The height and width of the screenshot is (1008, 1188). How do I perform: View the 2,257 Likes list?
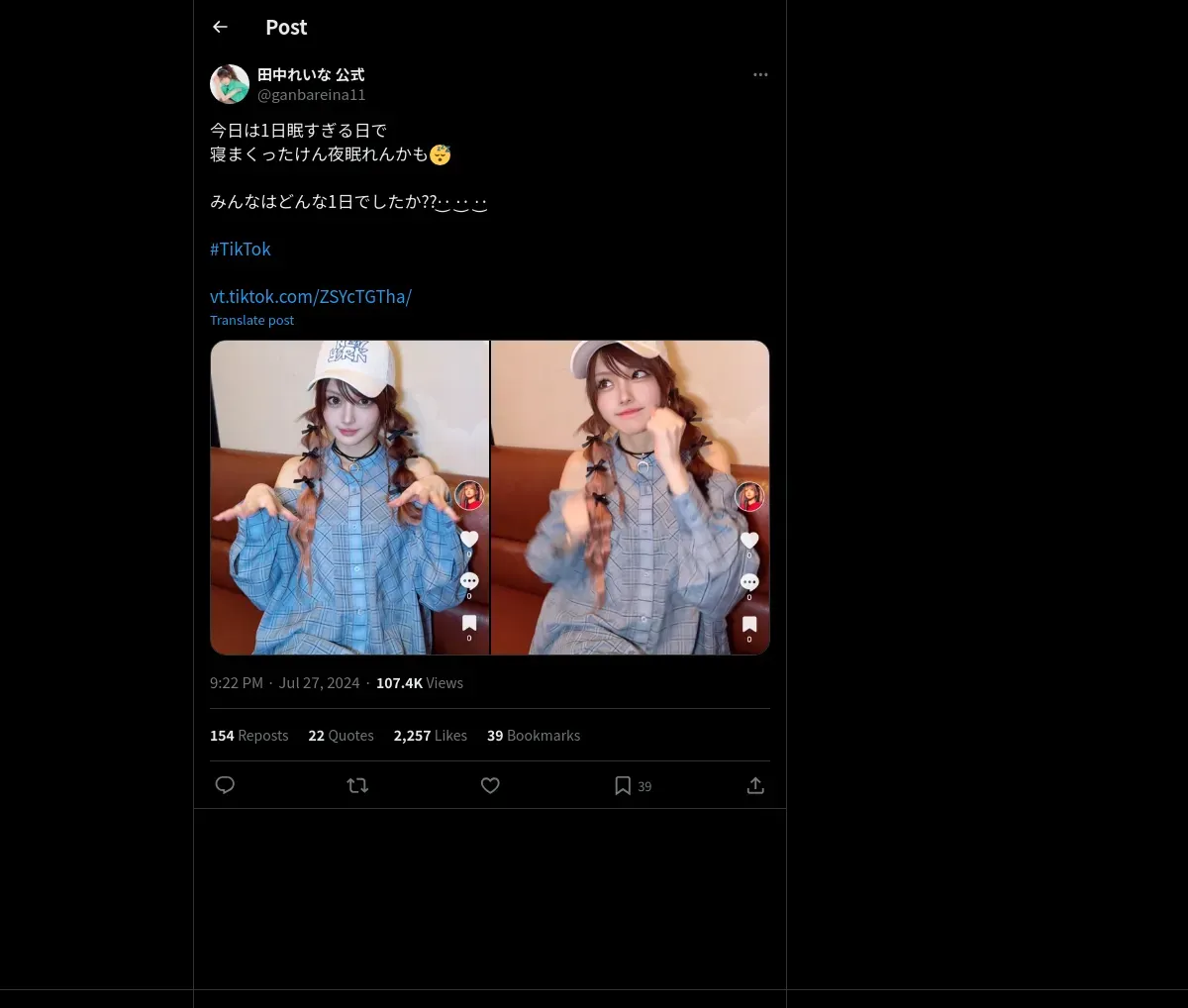[431, 736]
